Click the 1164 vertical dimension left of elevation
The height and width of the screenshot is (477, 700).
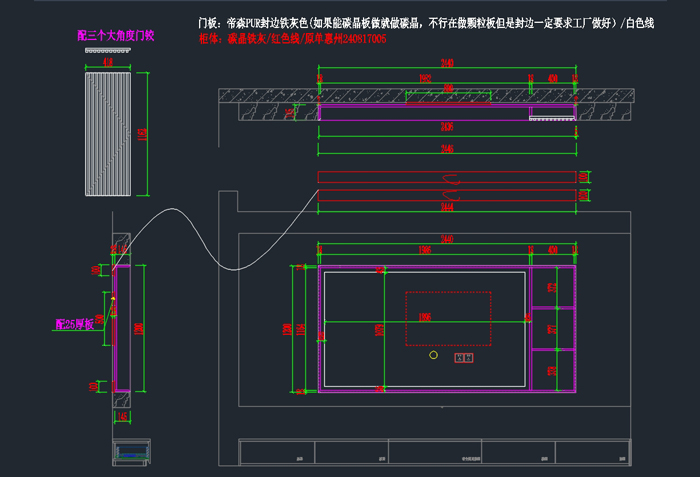[x=300, y=330]
